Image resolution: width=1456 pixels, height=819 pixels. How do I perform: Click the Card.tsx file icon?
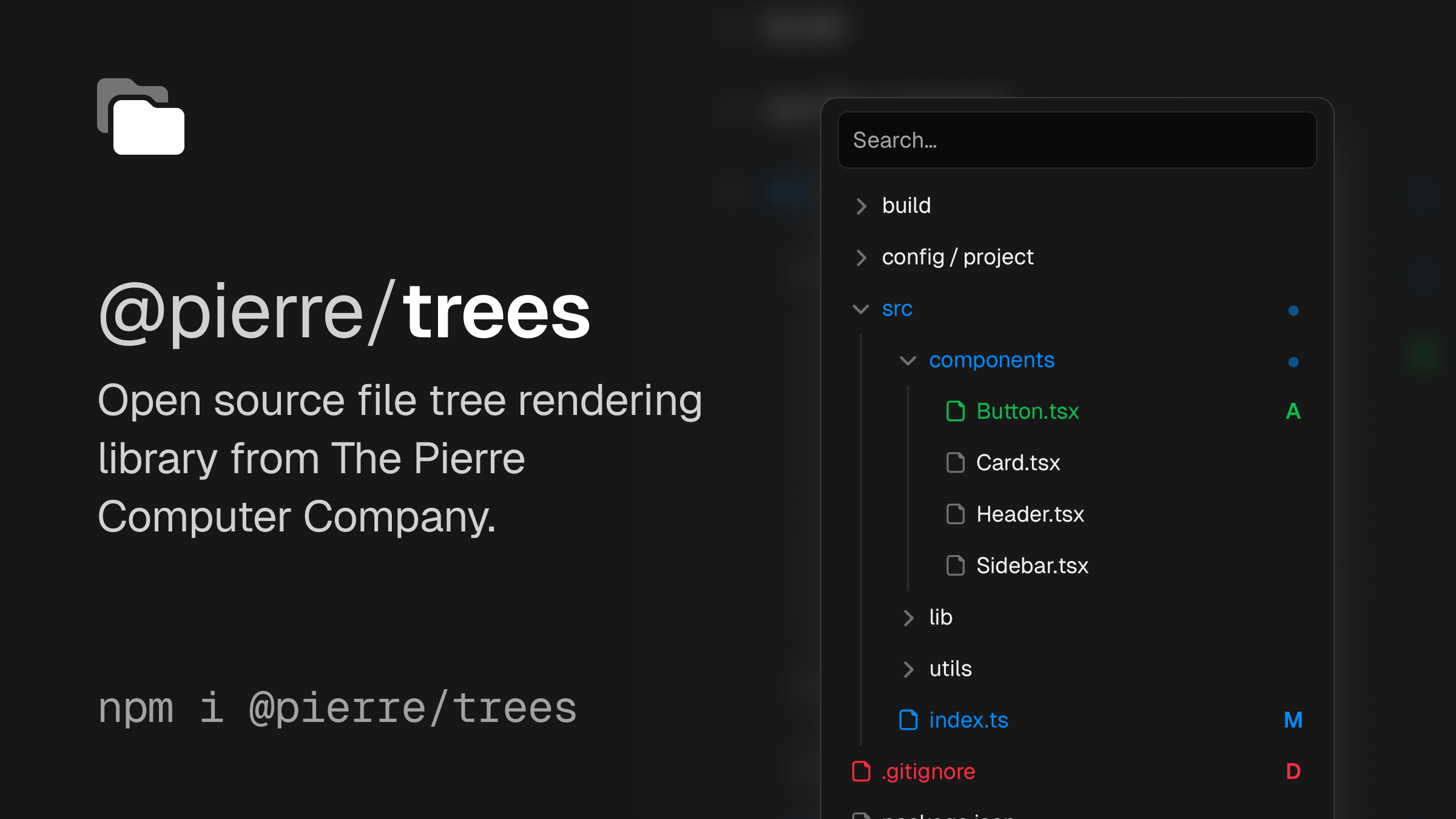pos(955,463)
